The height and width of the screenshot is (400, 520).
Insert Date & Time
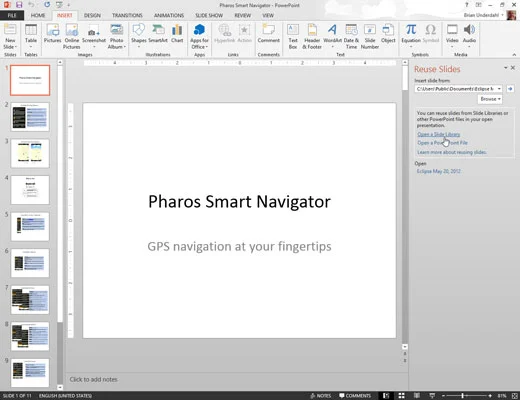(351, 36)
